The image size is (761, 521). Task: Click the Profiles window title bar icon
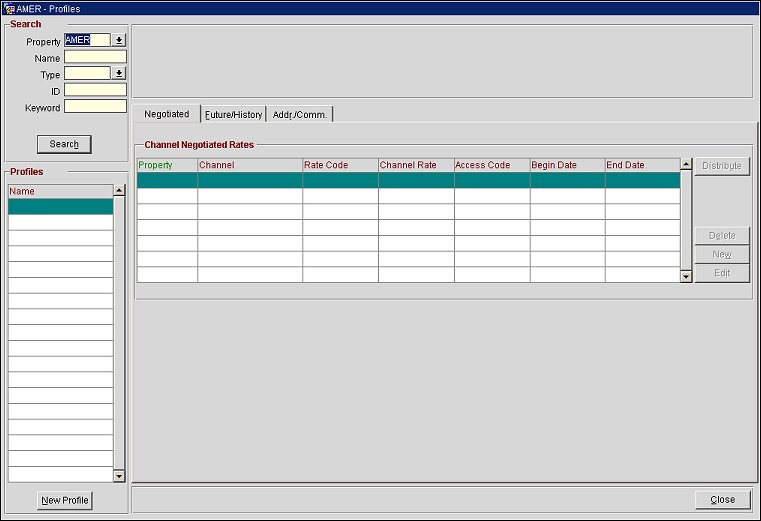click(x=9, y=8)
